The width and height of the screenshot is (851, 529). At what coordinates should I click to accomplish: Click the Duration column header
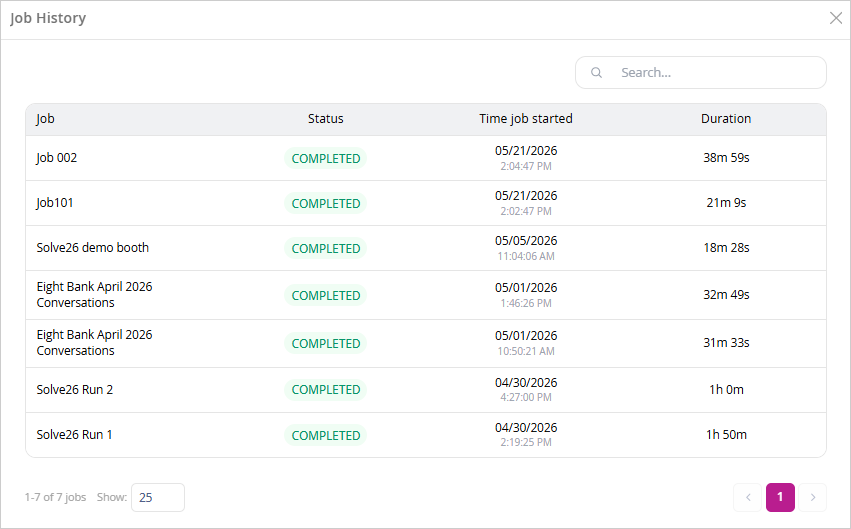coord(726,119)
